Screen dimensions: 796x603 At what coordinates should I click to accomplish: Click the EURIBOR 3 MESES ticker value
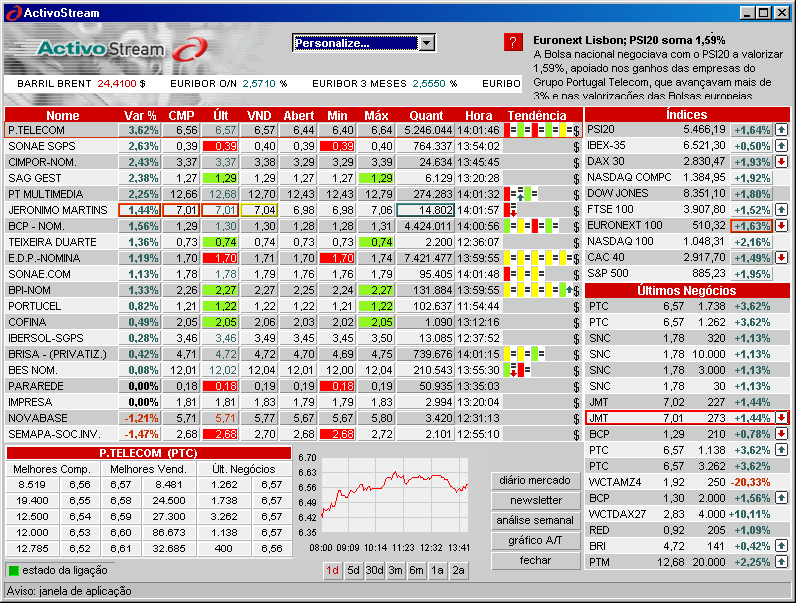(x=429, y=84)
